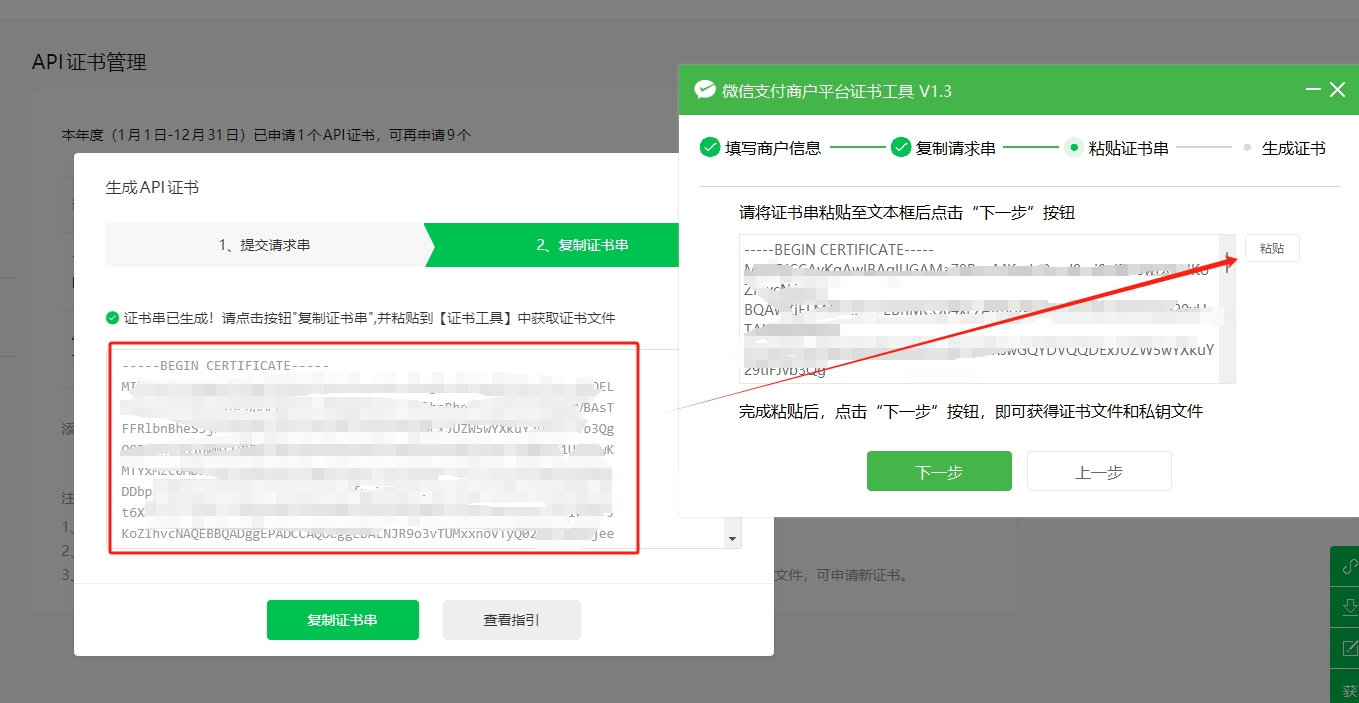
Task: Open the 查看指引 guide button
Action: pyautogui.click(x=511, y=620)
